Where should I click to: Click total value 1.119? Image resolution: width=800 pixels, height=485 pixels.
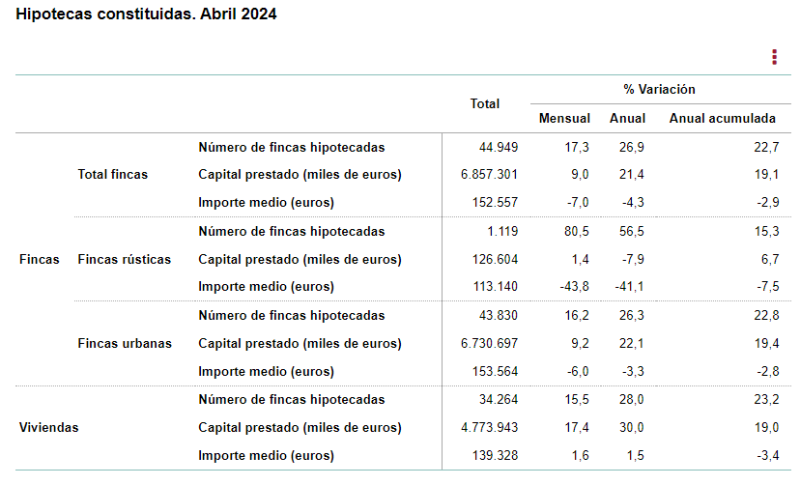tap(503, 232)
